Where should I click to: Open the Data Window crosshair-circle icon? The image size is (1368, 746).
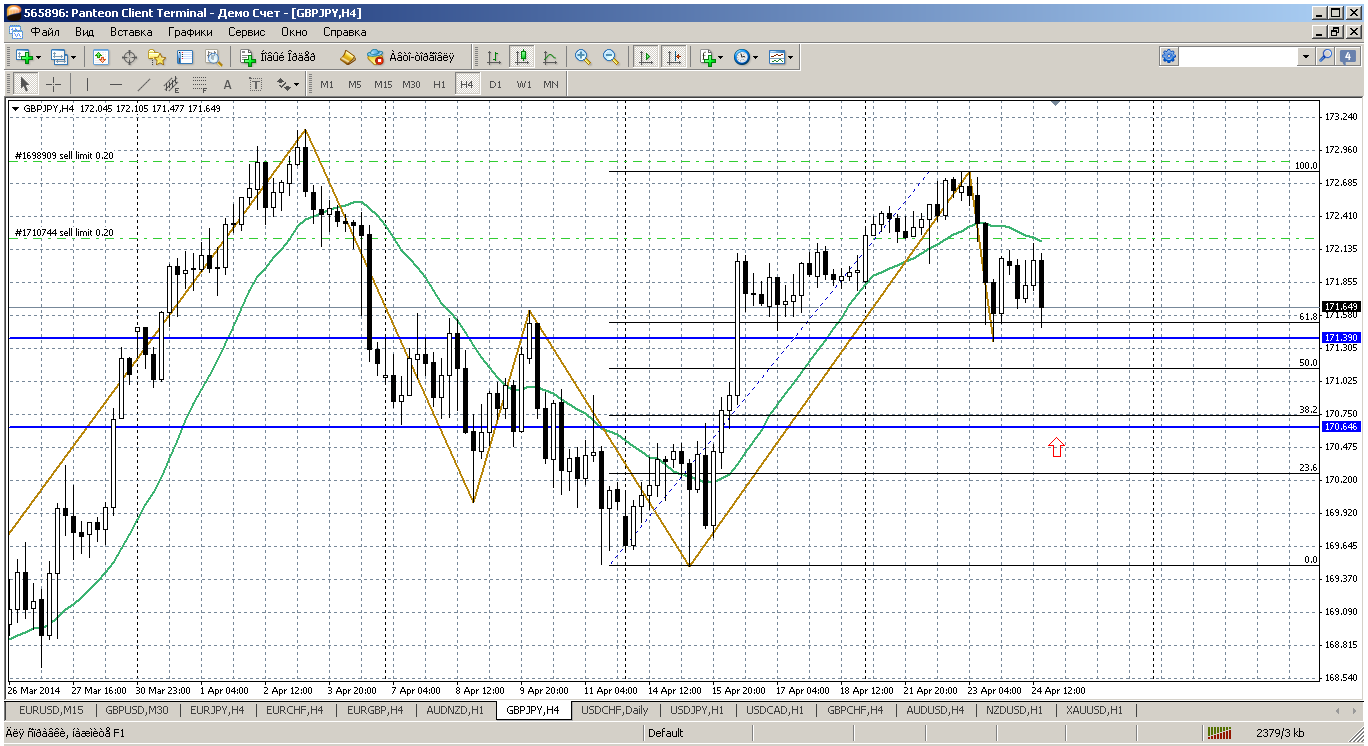coord(130,57)
